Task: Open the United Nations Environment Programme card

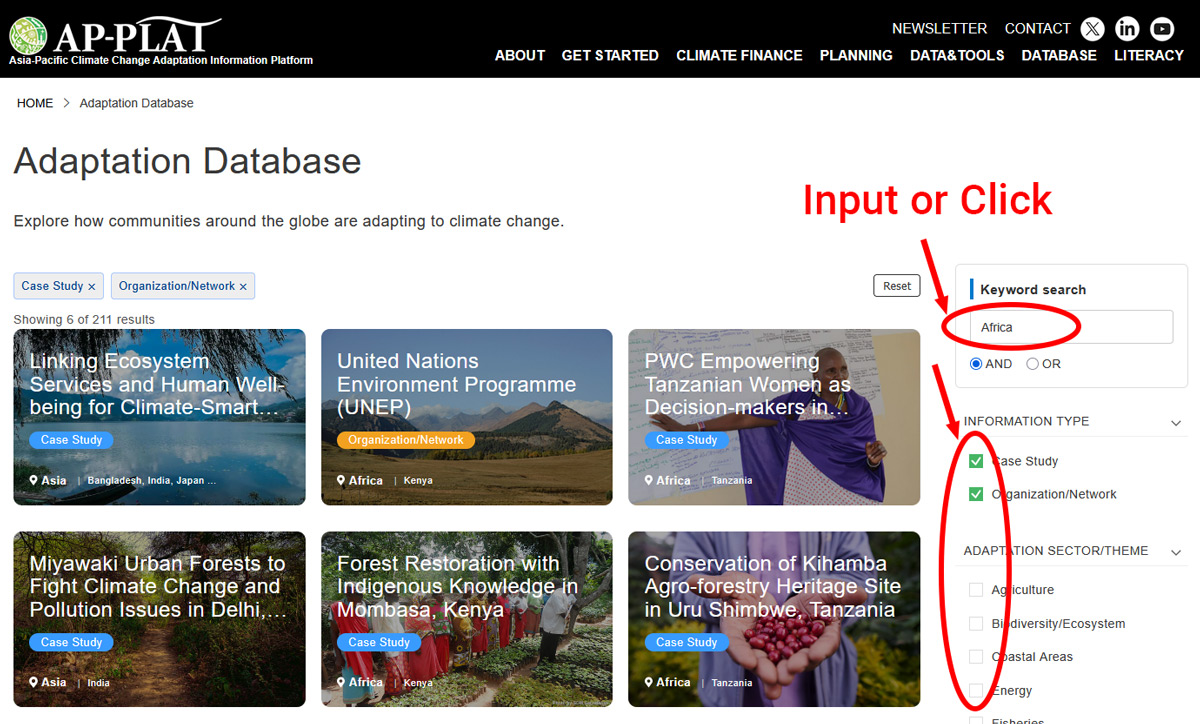Action: (x=467, y=417)
